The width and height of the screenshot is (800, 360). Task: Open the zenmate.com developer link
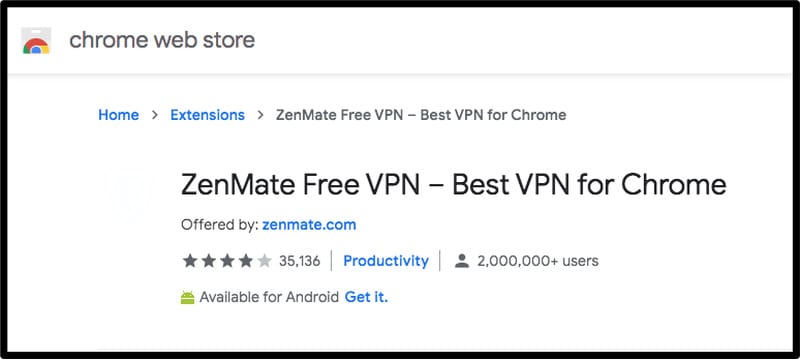[309, 225]
